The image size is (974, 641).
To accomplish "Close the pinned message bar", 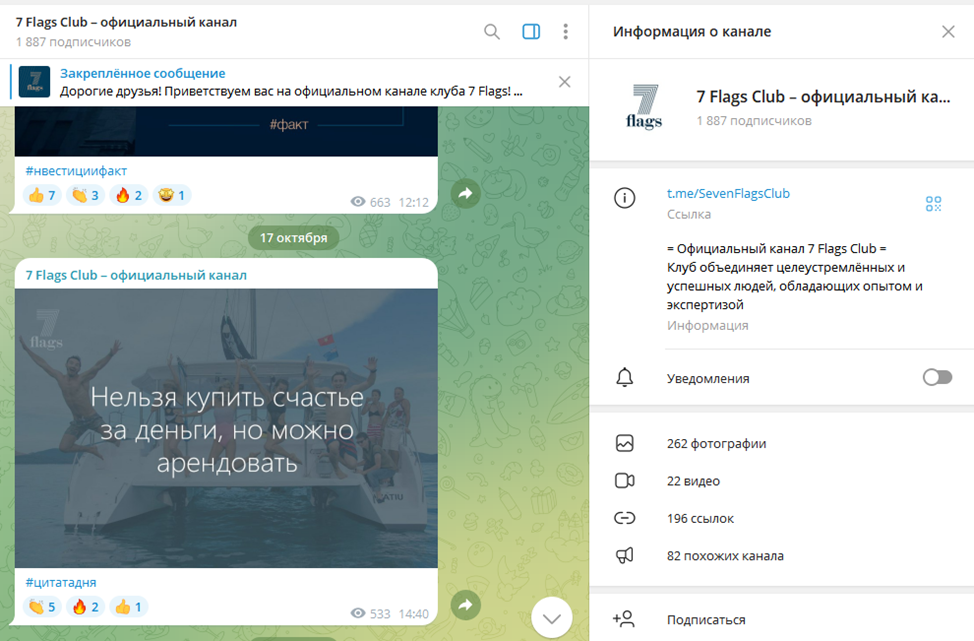I will tap(565, 82).
